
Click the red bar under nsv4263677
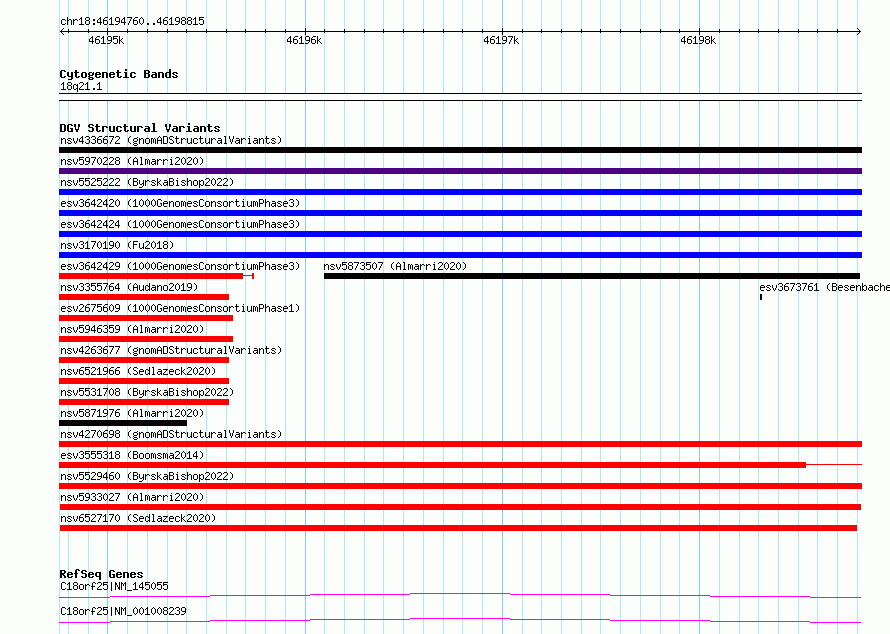click(x=144, y=360)
